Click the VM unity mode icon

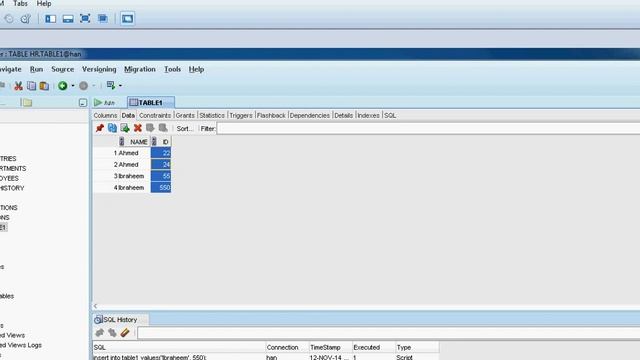(102, 18)
